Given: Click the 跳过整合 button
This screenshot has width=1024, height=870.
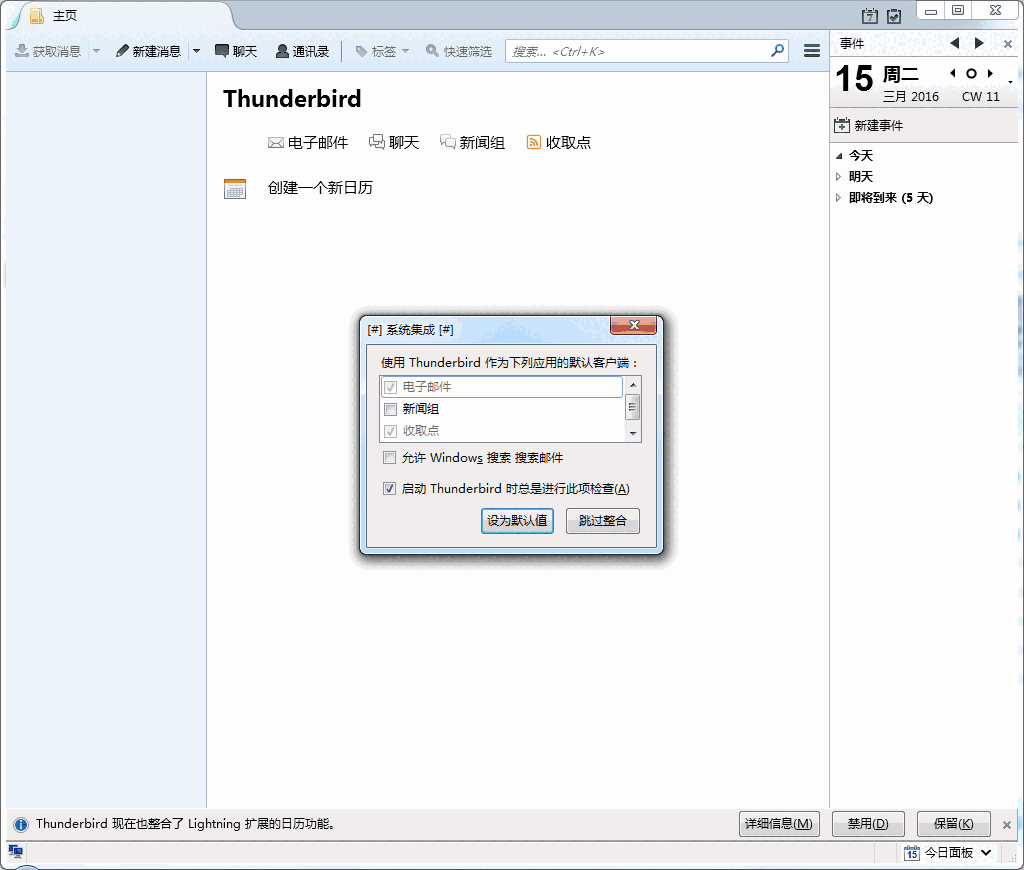Looking at the screenshot, I should point(602,521).
